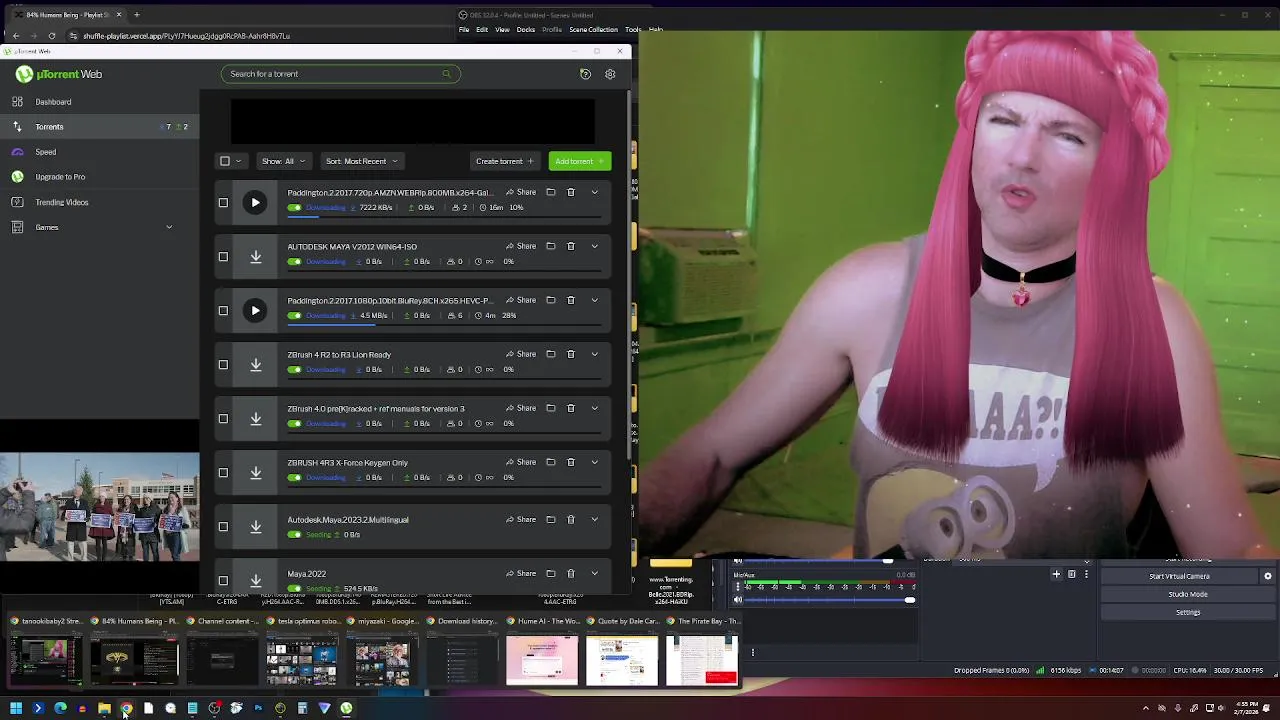This screenshot has width=1280, height=720.
Task: Delete the Paddington 720p AMZN torrent
Action: pos(571,192)
